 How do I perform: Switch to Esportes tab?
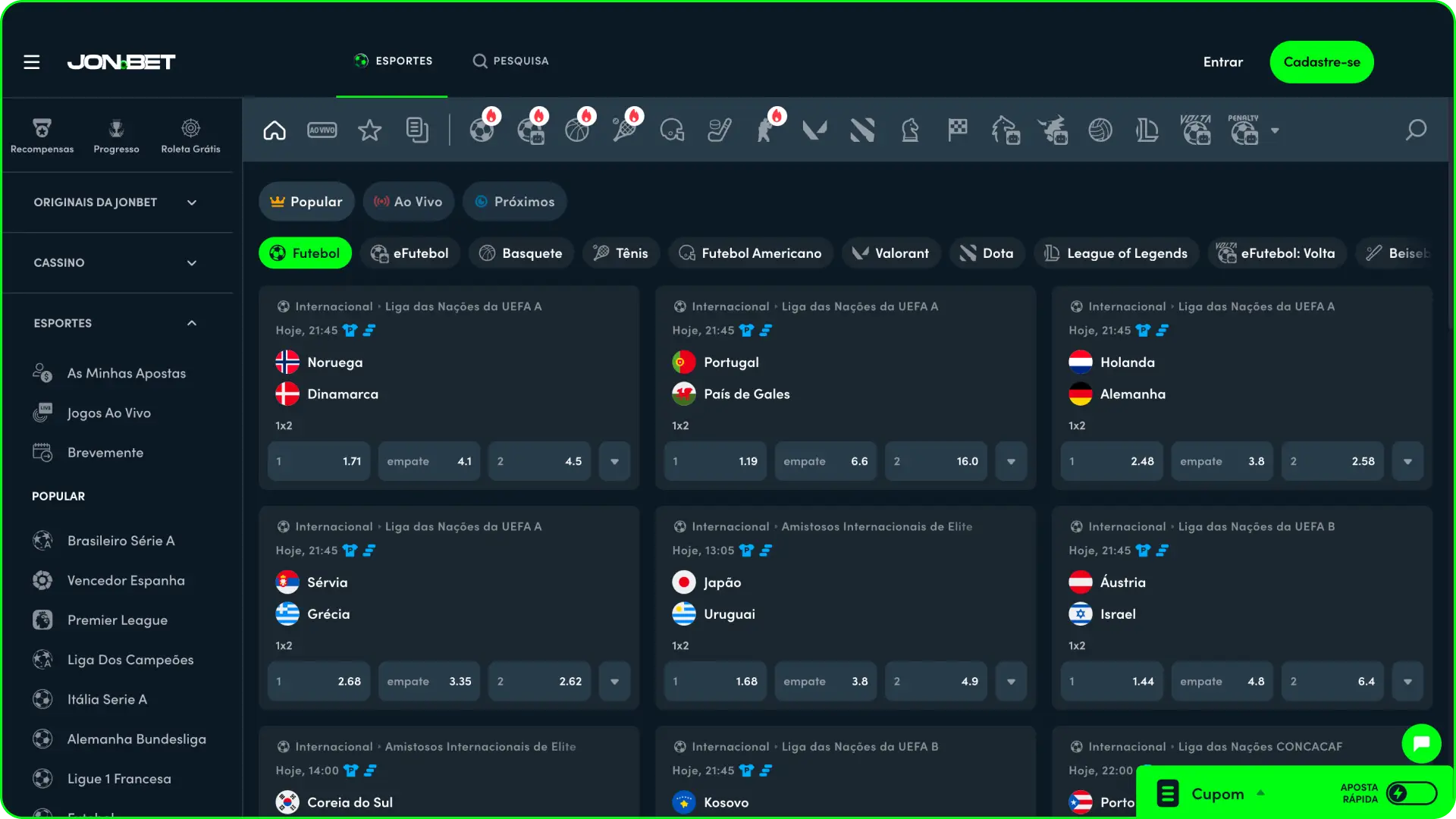(x=393, y=61)
